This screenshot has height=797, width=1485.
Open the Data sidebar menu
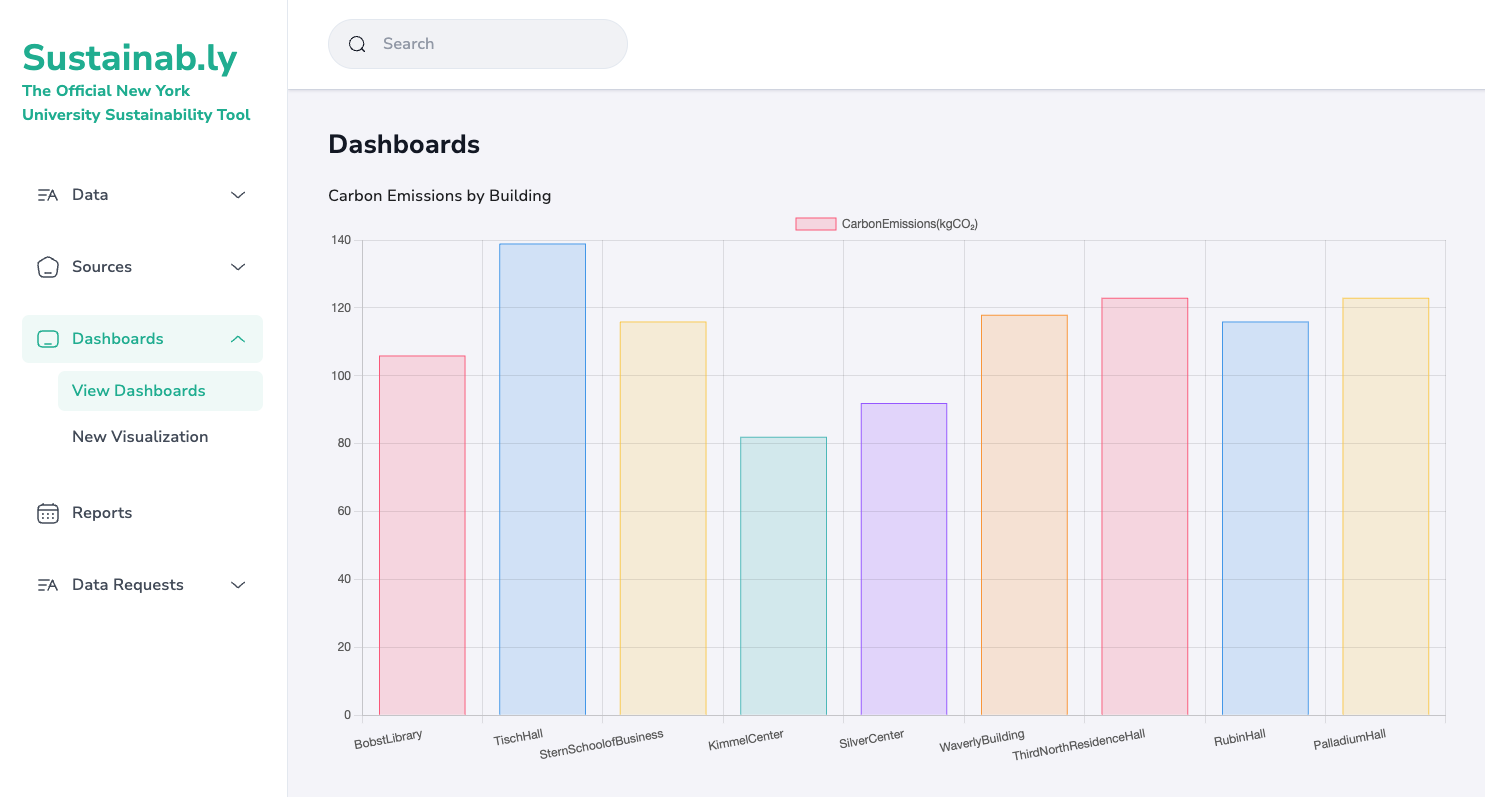pos(142,195)
